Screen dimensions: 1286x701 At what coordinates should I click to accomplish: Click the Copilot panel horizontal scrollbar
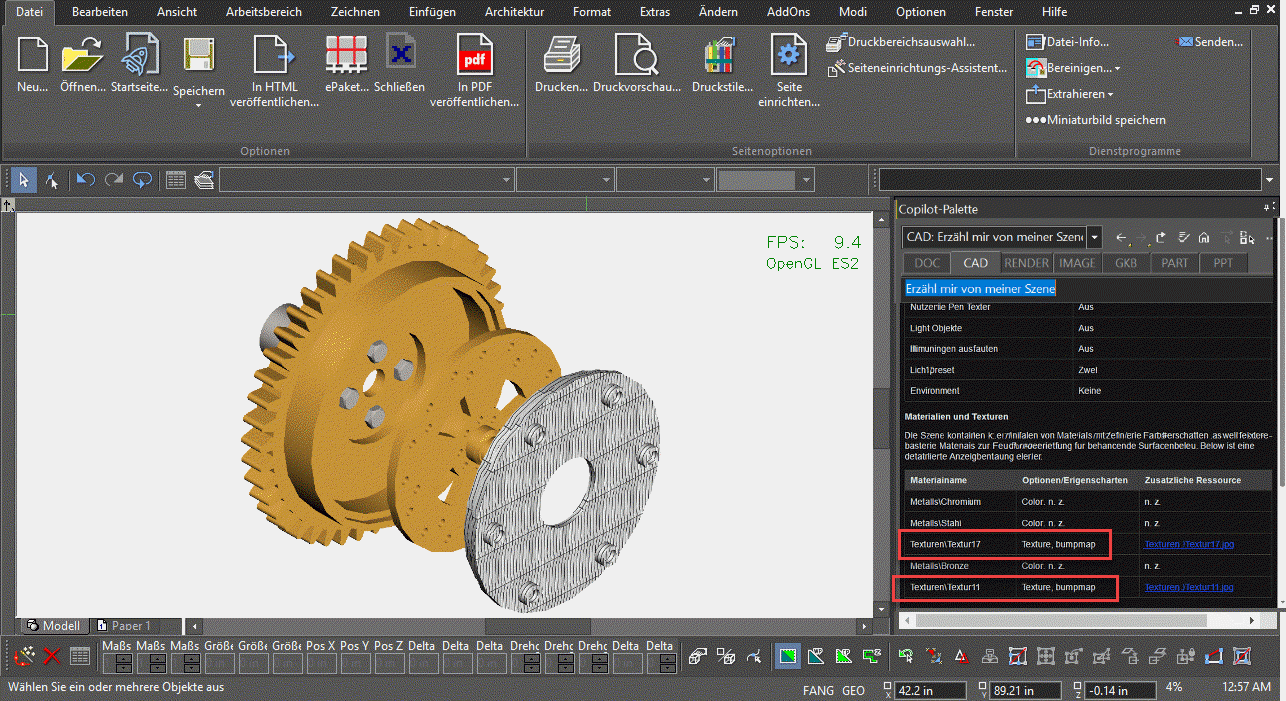click(x=1079, y=620)
